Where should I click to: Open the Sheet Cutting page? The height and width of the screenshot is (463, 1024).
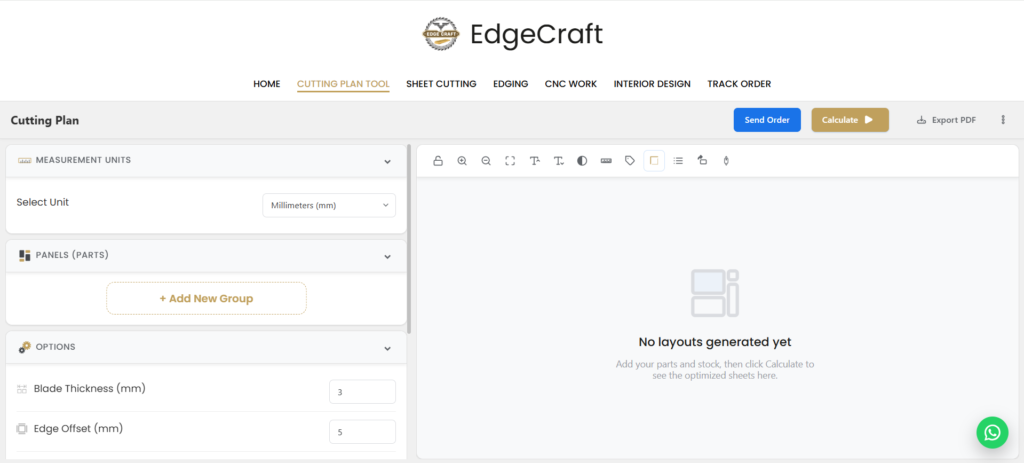441,84
